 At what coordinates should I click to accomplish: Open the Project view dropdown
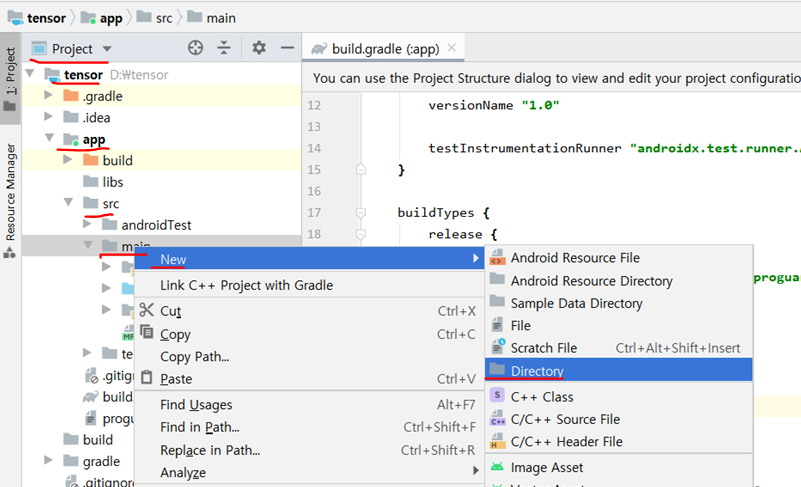tap(107, 49)
